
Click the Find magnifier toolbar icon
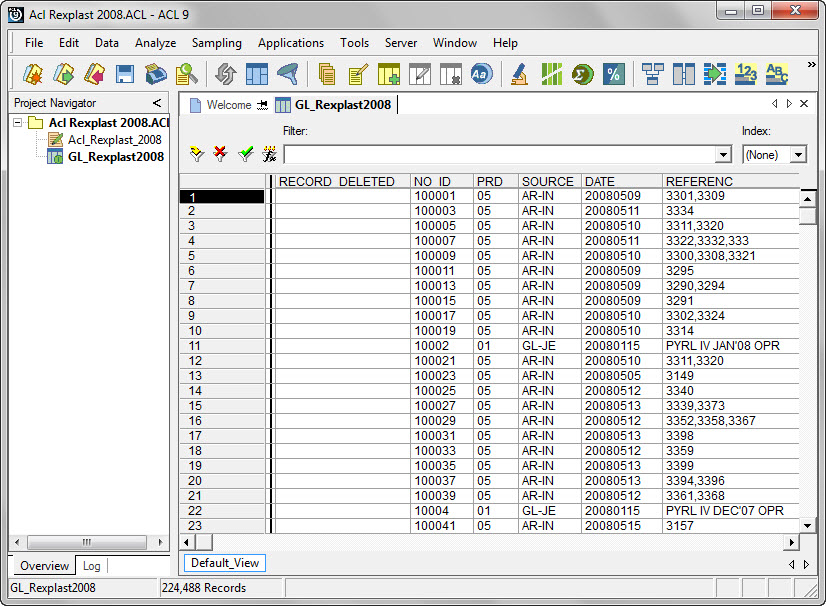[186, 74]
